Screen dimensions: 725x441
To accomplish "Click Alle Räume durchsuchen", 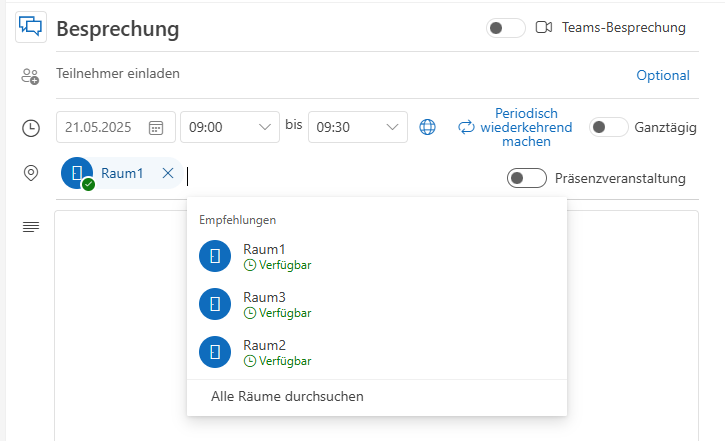I will [x=287, y=396].
